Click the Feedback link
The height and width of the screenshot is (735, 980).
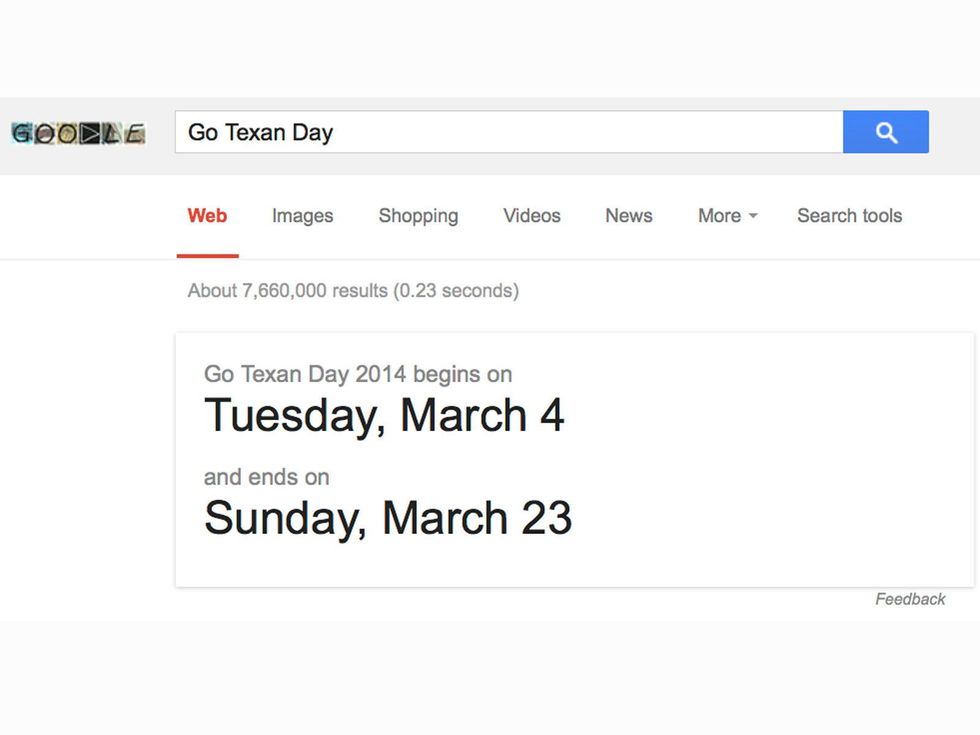911,599
